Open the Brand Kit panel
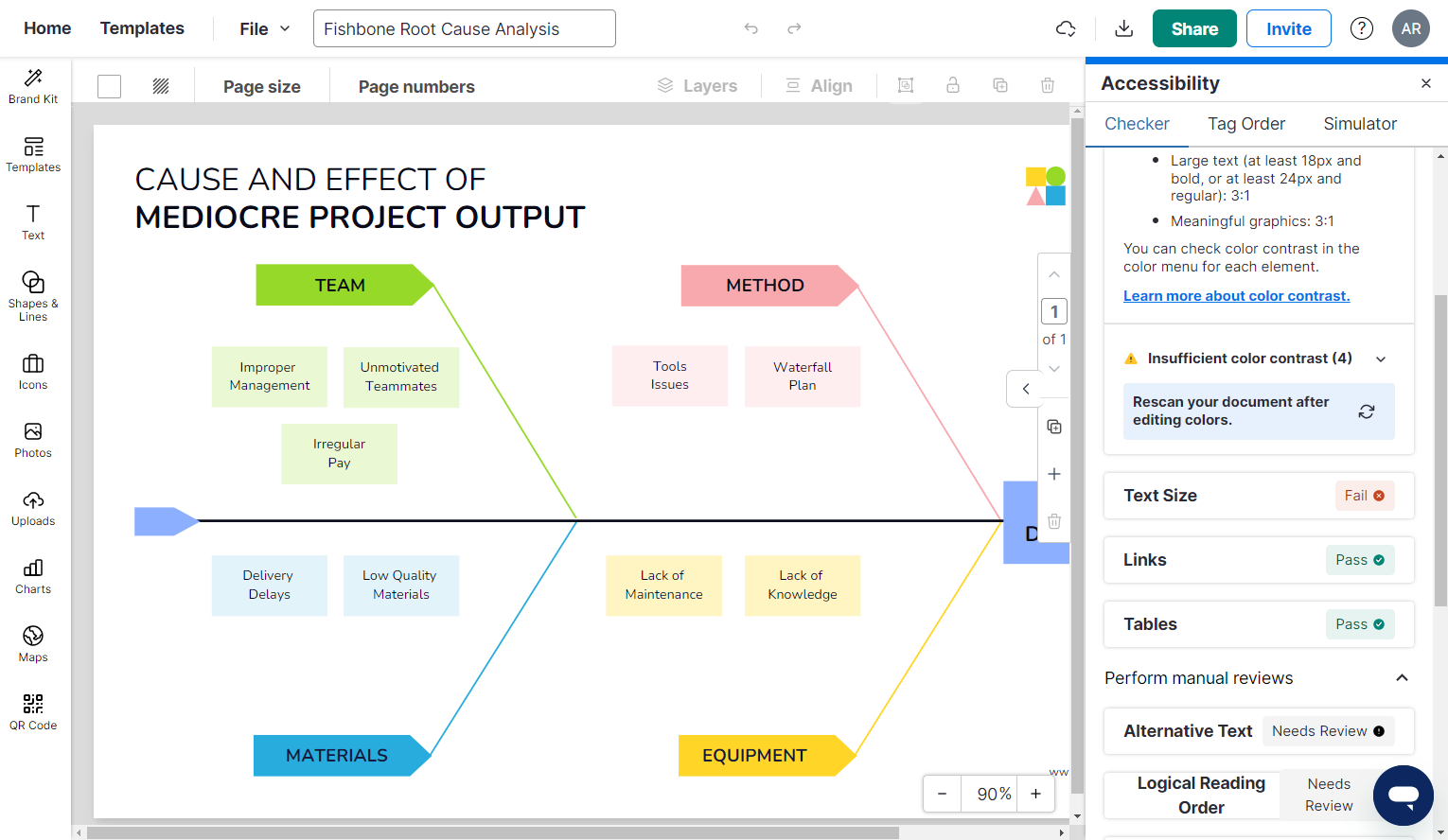The height and width of the screenshot is (840, 1448). tap(33, 85)
